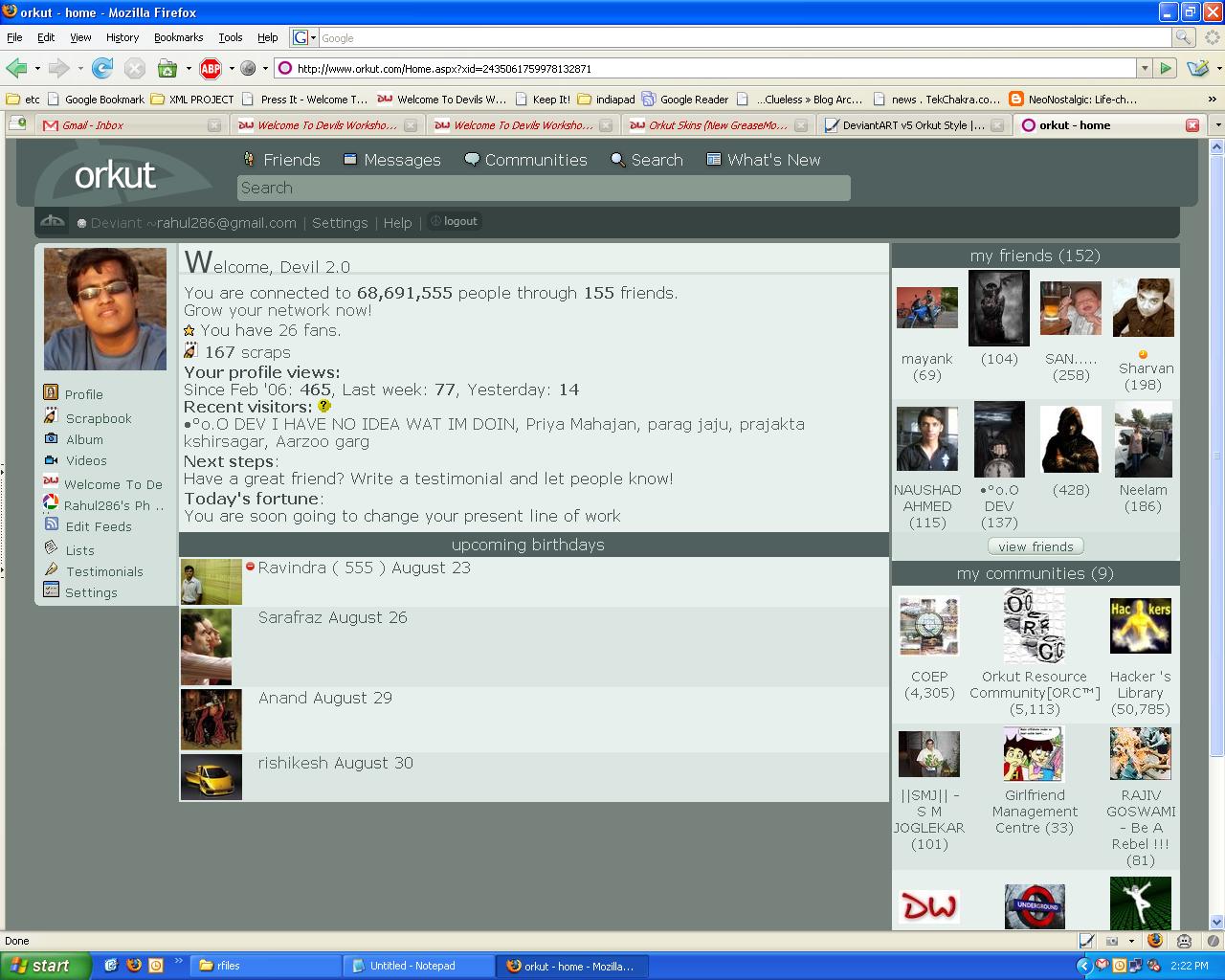Open the Bookmarks menu
This screenshot has width=1225, height=980.
(x=178, y=37)
